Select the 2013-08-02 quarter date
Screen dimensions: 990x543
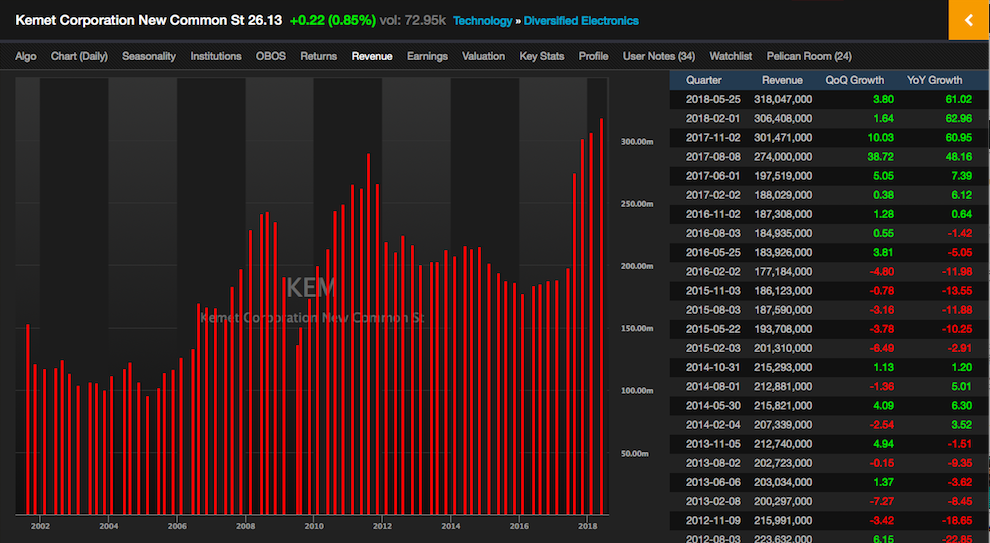(713, 463)
